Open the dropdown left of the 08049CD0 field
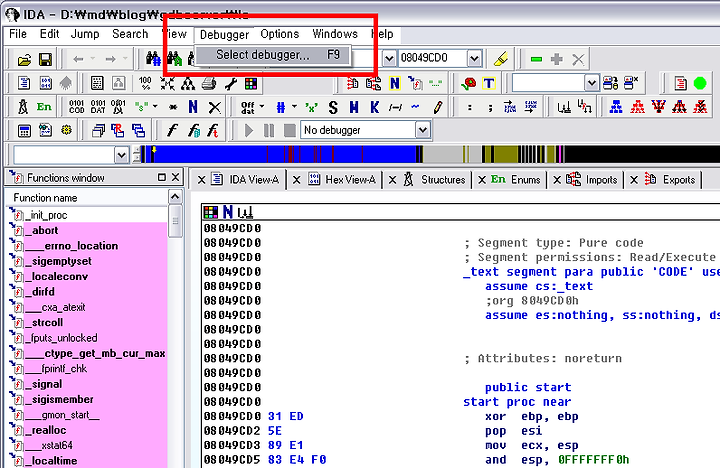 click(389, 58)
